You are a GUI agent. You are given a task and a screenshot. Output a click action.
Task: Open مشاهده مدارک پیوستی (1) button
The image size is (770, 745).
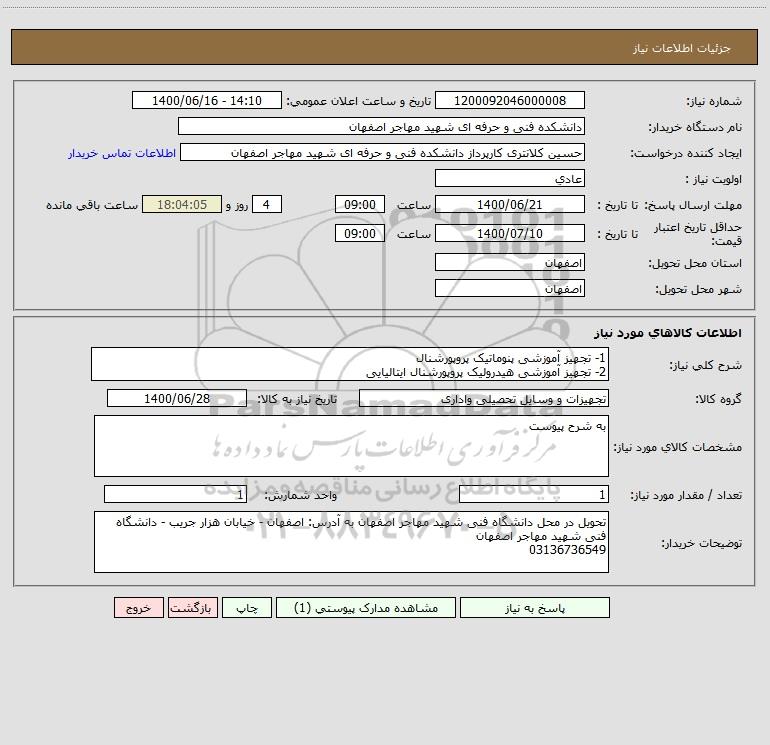(x=366, y=607)
